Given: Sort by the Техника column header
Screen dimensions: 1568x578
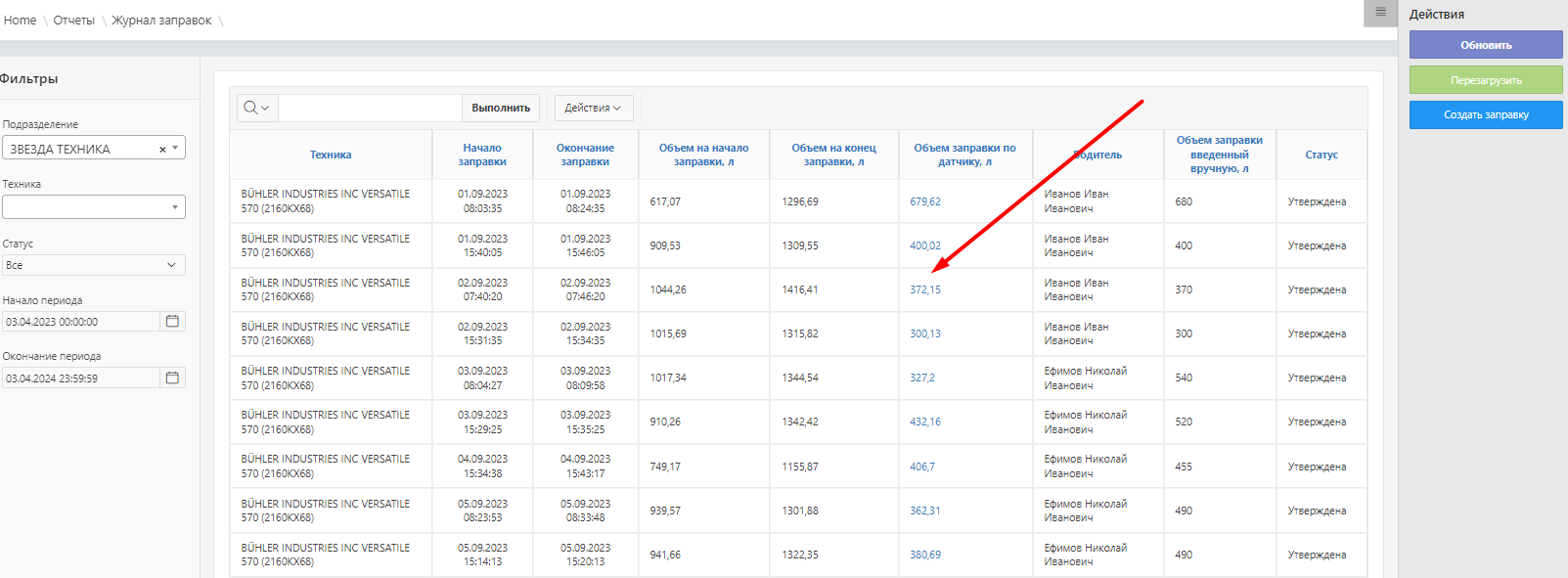Looking at the screenshot, I should click(x=331, y=156).
